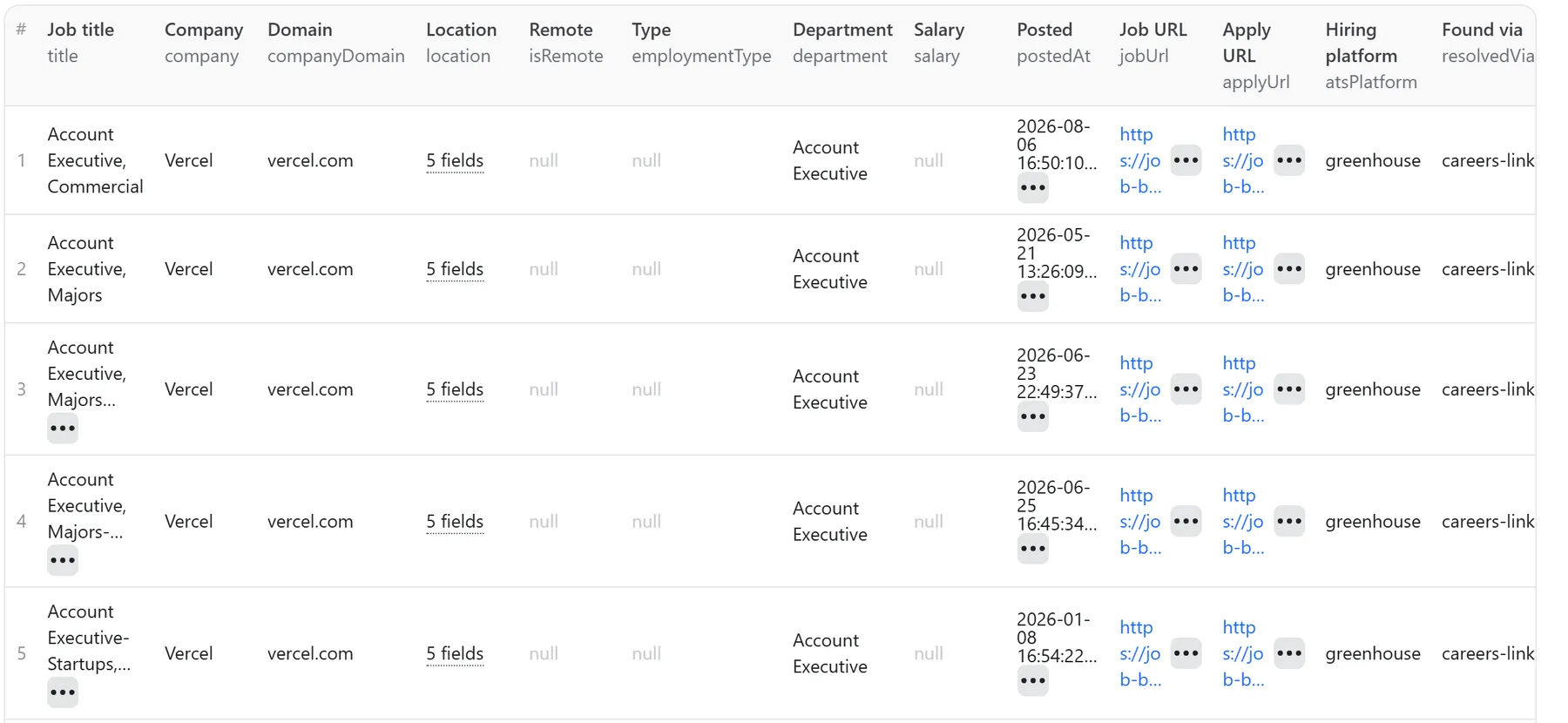Viewport: 1568px width, 723px height.
Task: Expand truncated job title in row 4
Action: [63, 560]
